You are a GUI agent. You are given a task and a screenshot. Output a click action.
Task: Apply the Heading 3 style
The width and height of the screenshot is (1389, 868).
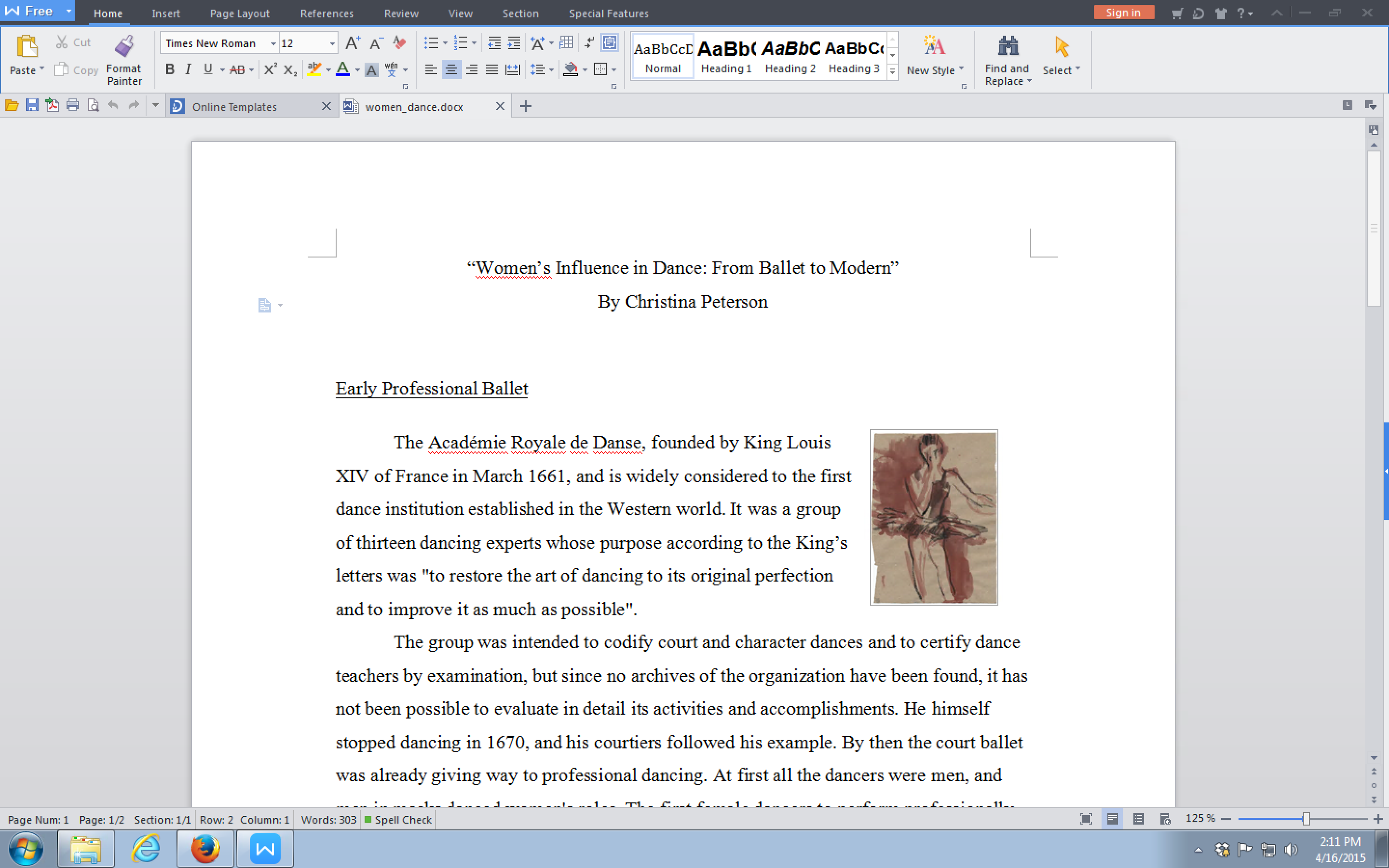point(854,57)
